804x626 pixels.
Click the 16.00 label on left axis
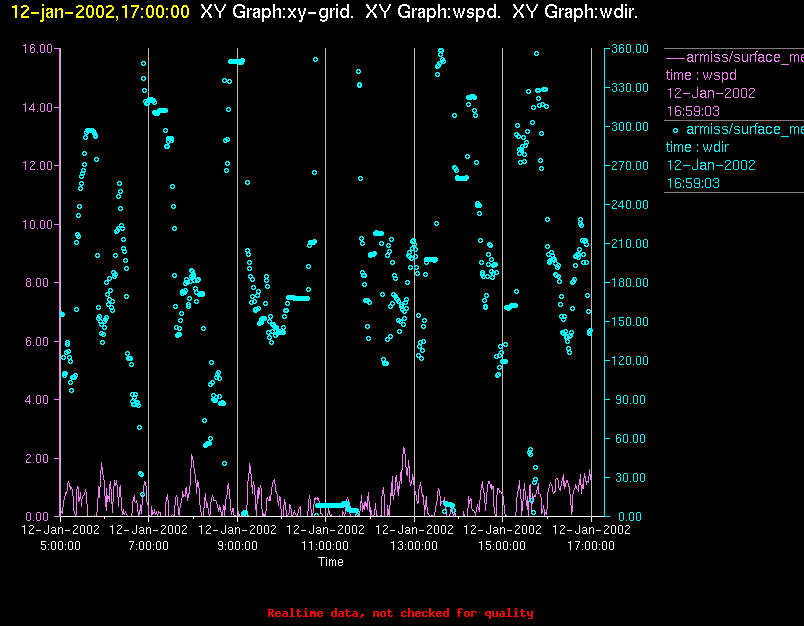[x=38, y=48]
